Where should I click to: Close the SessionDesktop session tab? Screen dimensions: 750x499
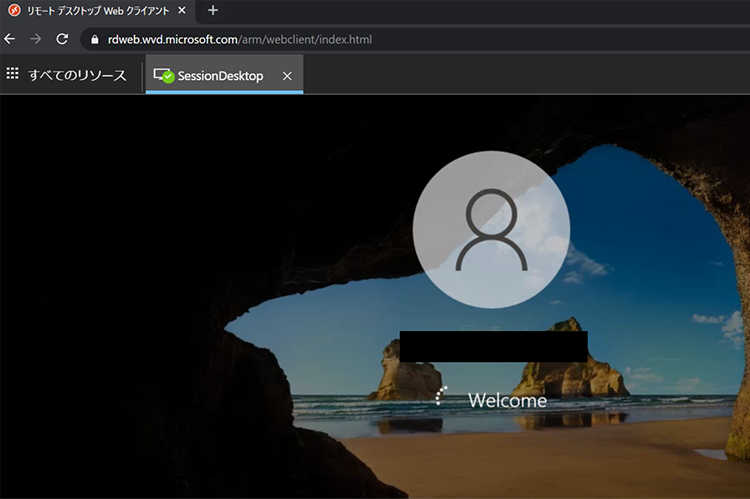(287, 76)
